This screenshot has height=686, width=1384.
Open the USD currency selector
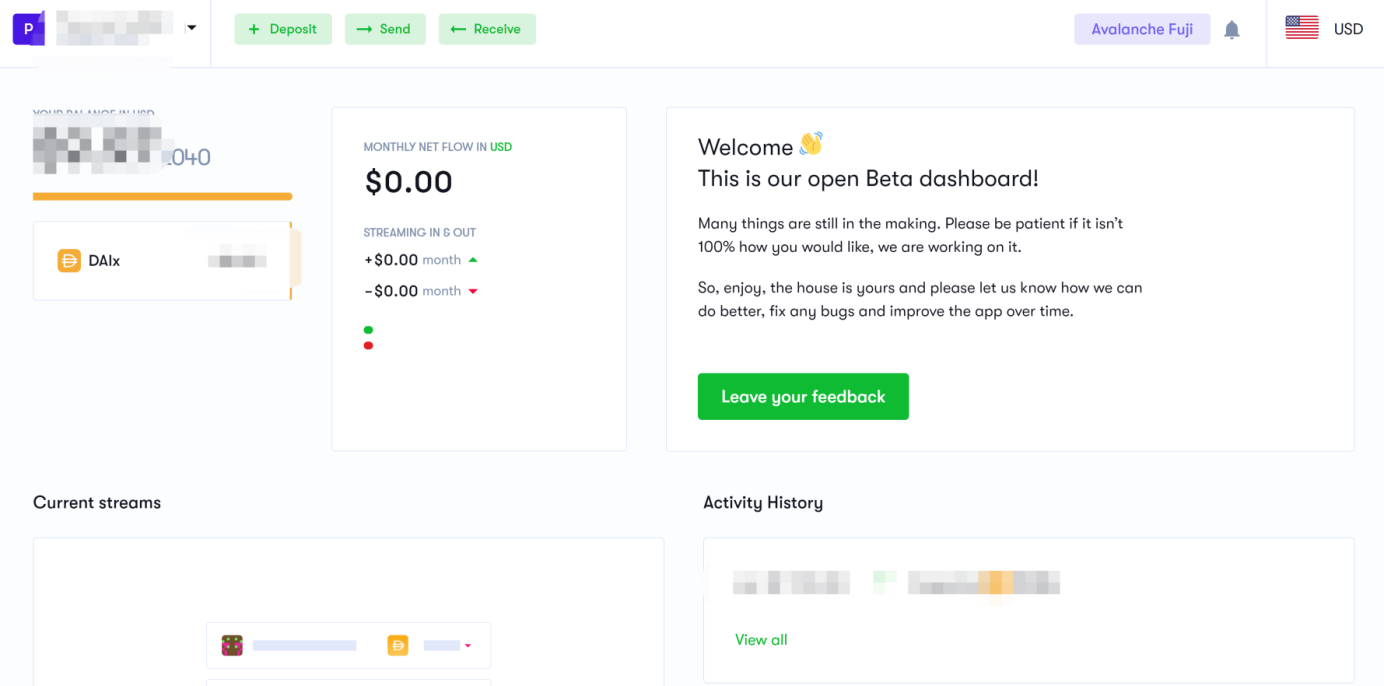coord(1348,29)
